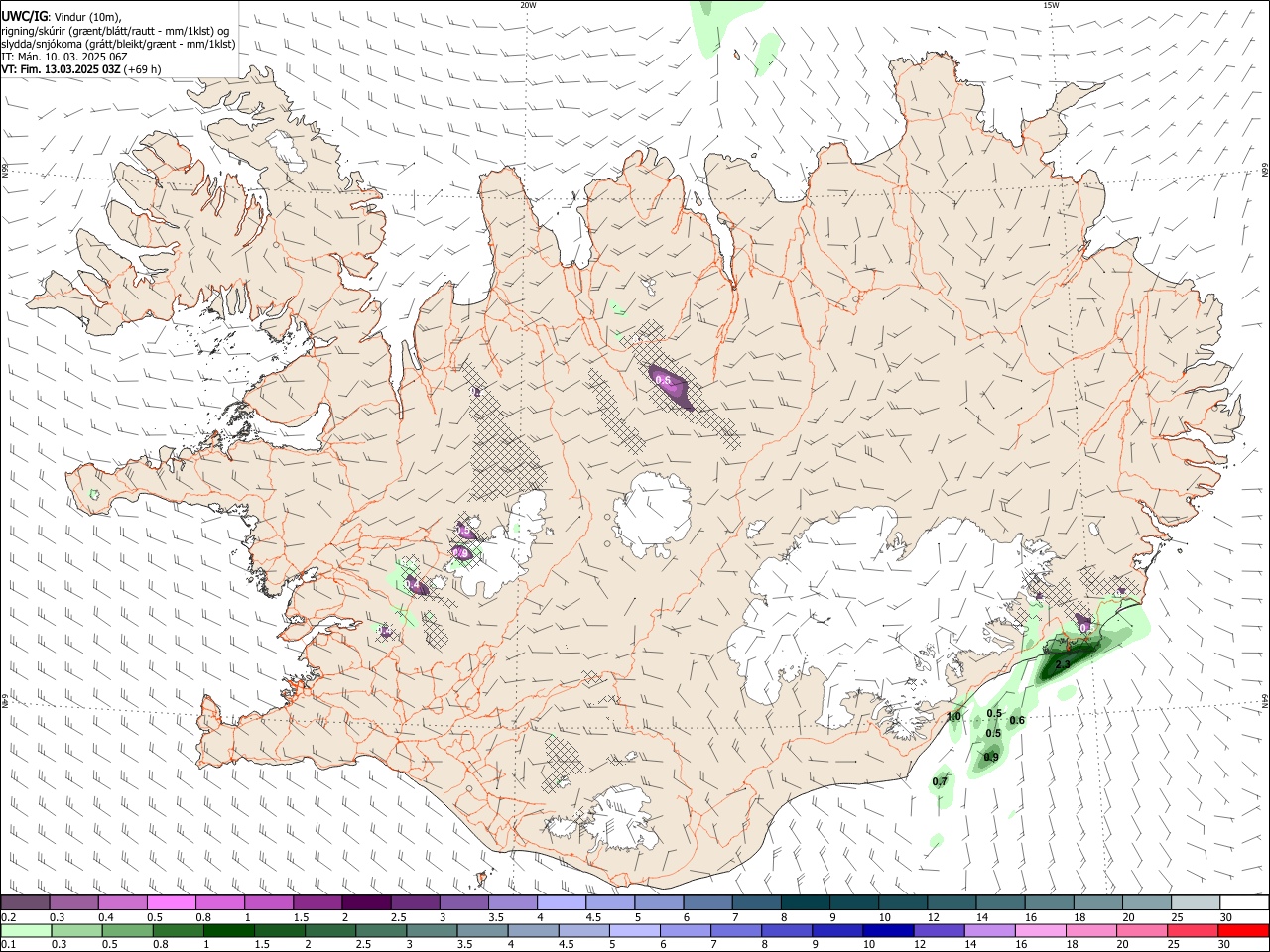Click the 'VT: Fim. 13.03.2025 03Z' valid time
The width and height of the screenshot is (1270, 952).
coord(61,69)
